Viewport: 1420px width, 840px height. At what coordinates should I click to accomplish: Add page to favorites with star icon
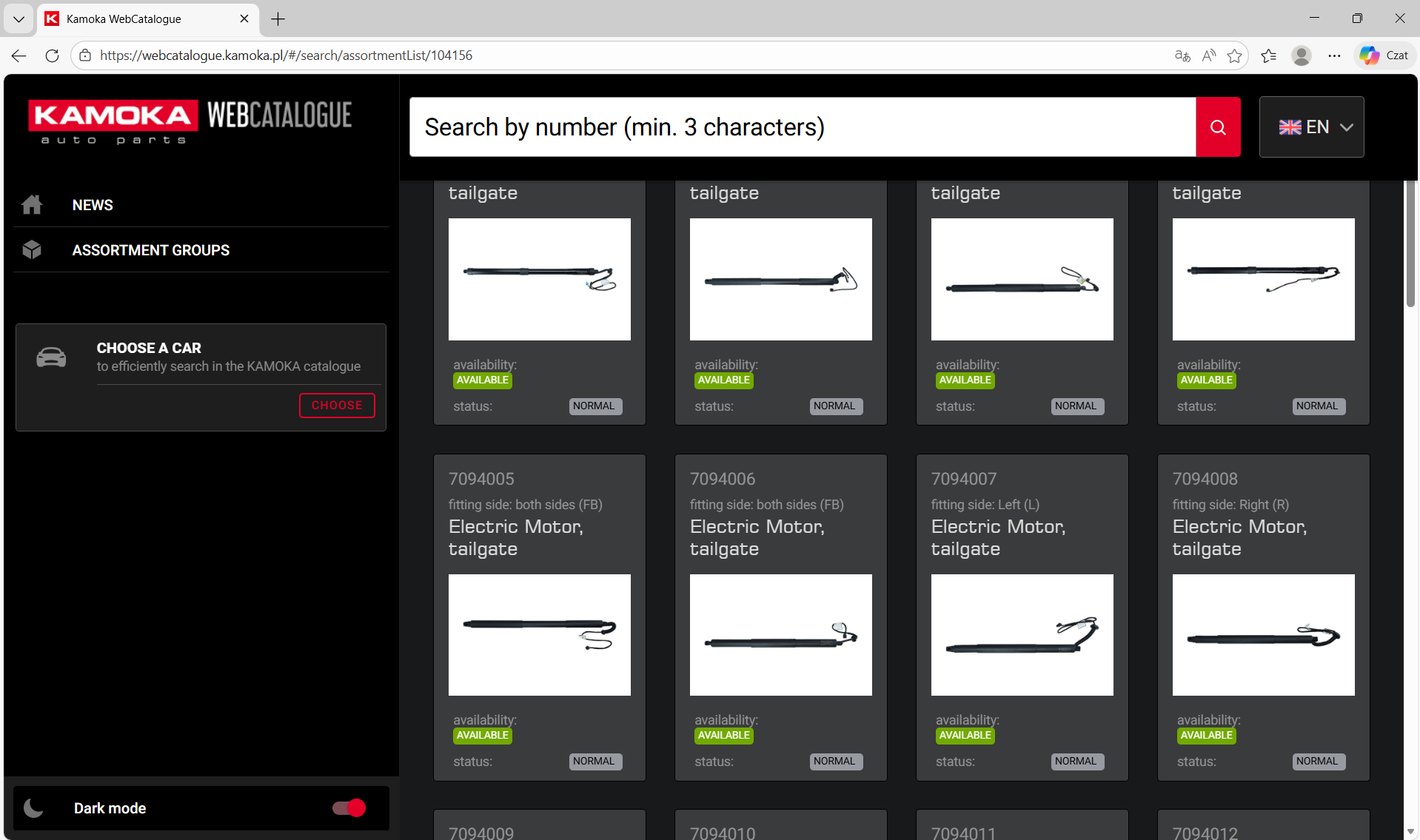click(x=1234, y=56)
